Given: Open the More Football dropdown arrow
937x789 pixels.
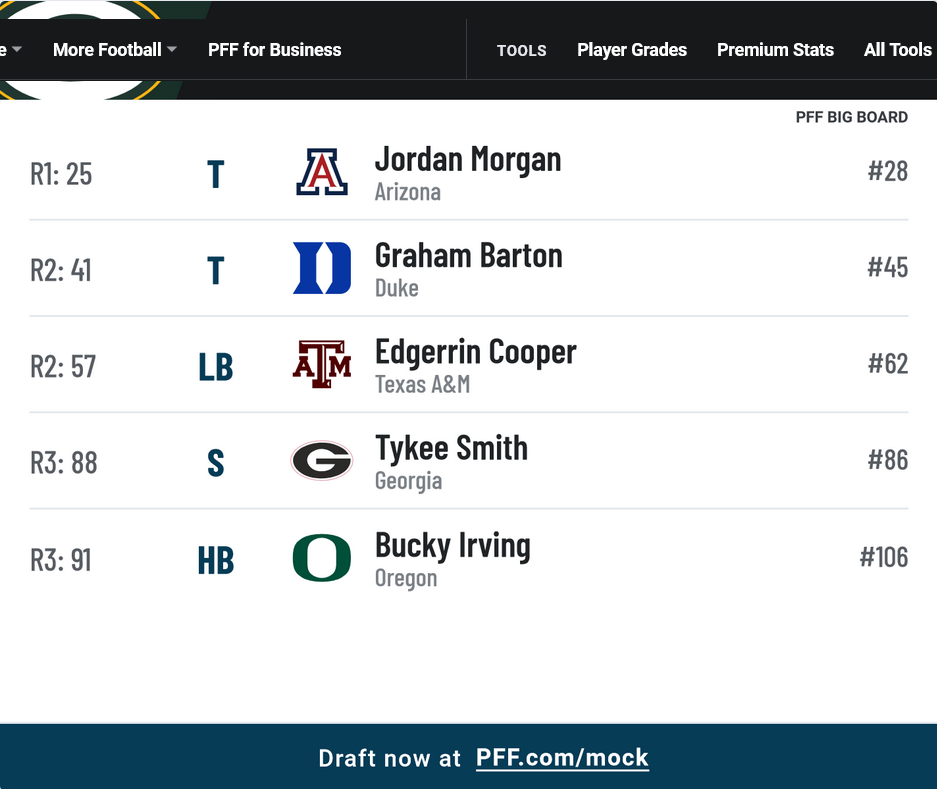Looking at the screenshot, I should pos(172,50).
